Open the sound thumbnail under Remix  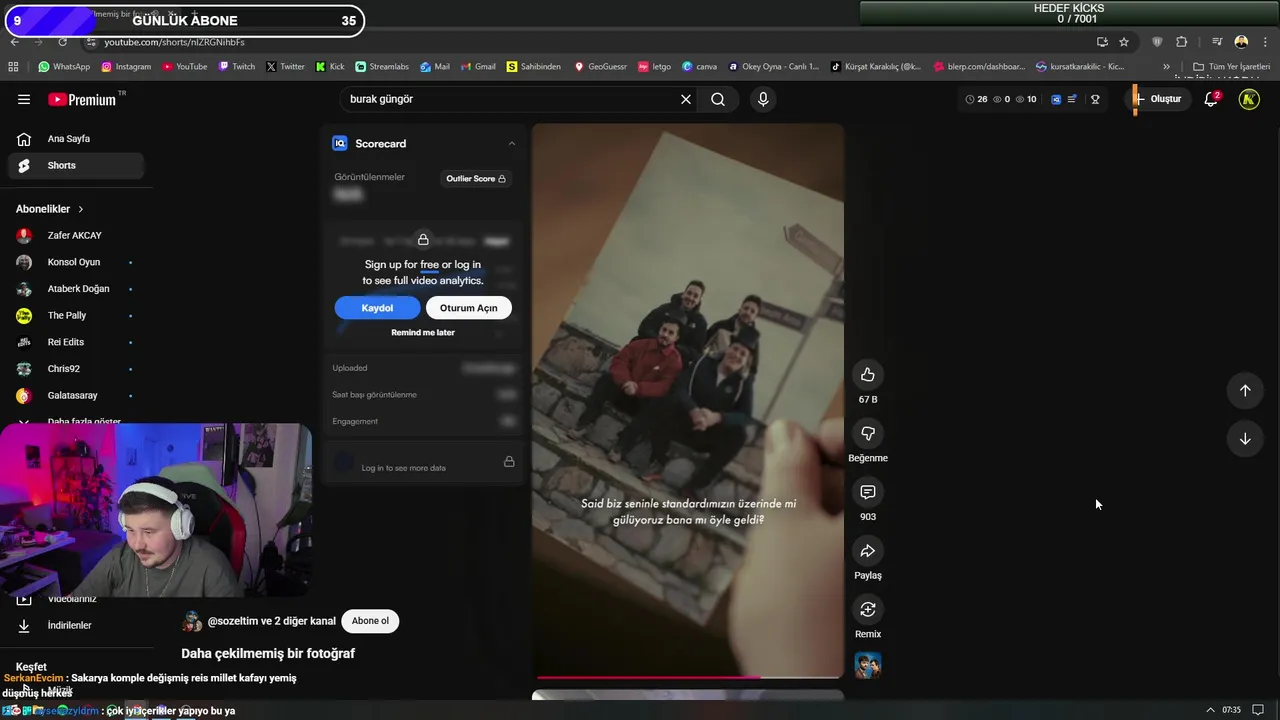coord(868,665)
